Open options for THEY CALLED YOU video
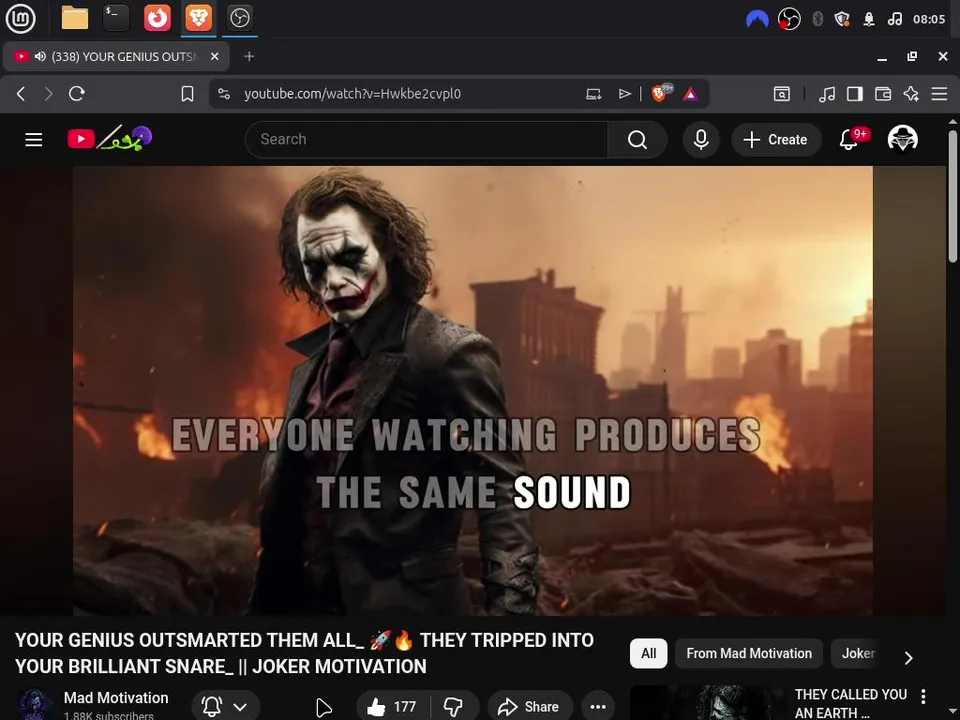Screen dimensions: 960x720 tap(923, 696)
